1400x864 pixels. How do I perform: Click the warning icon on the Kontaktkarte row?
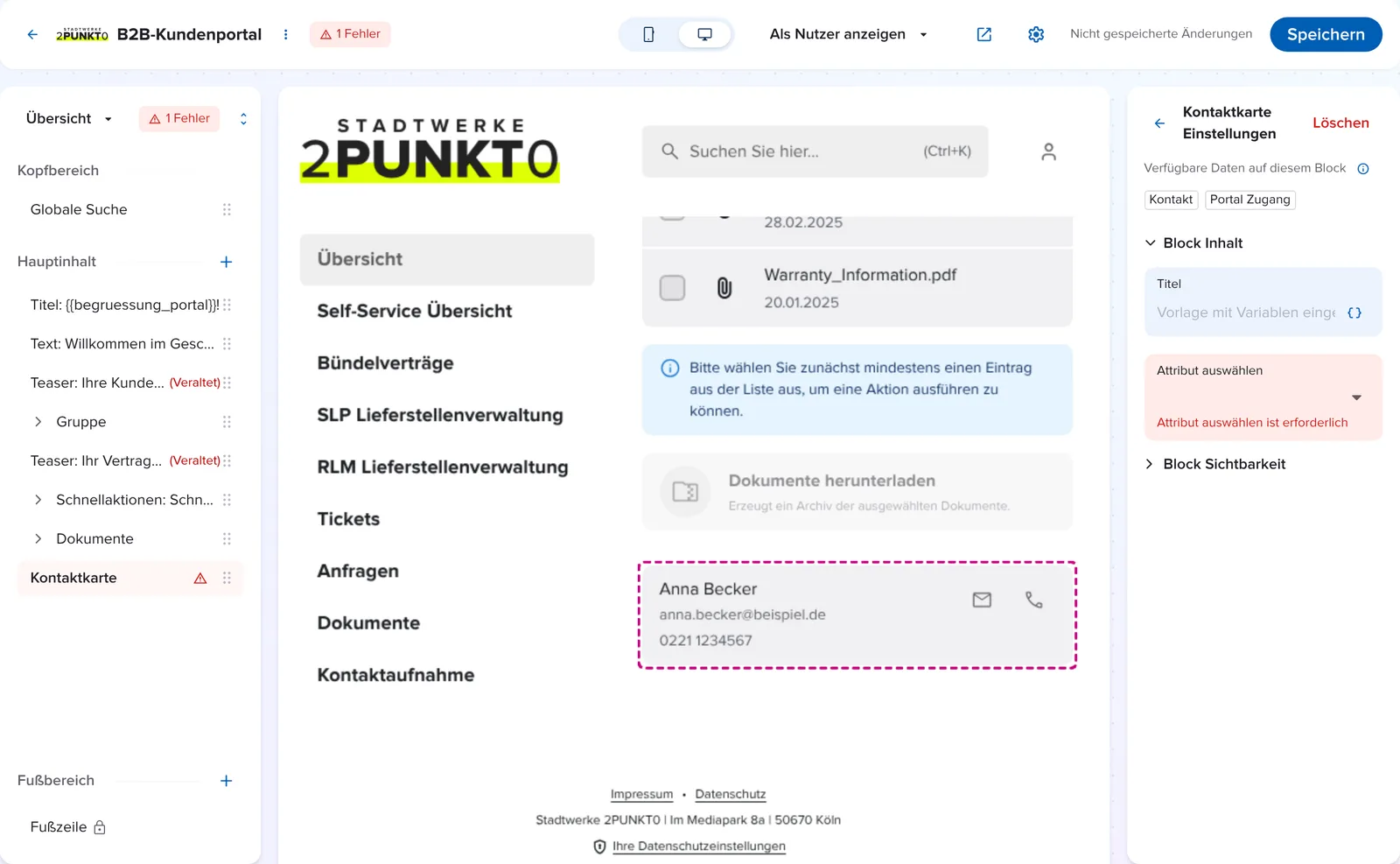click(200, 578)
